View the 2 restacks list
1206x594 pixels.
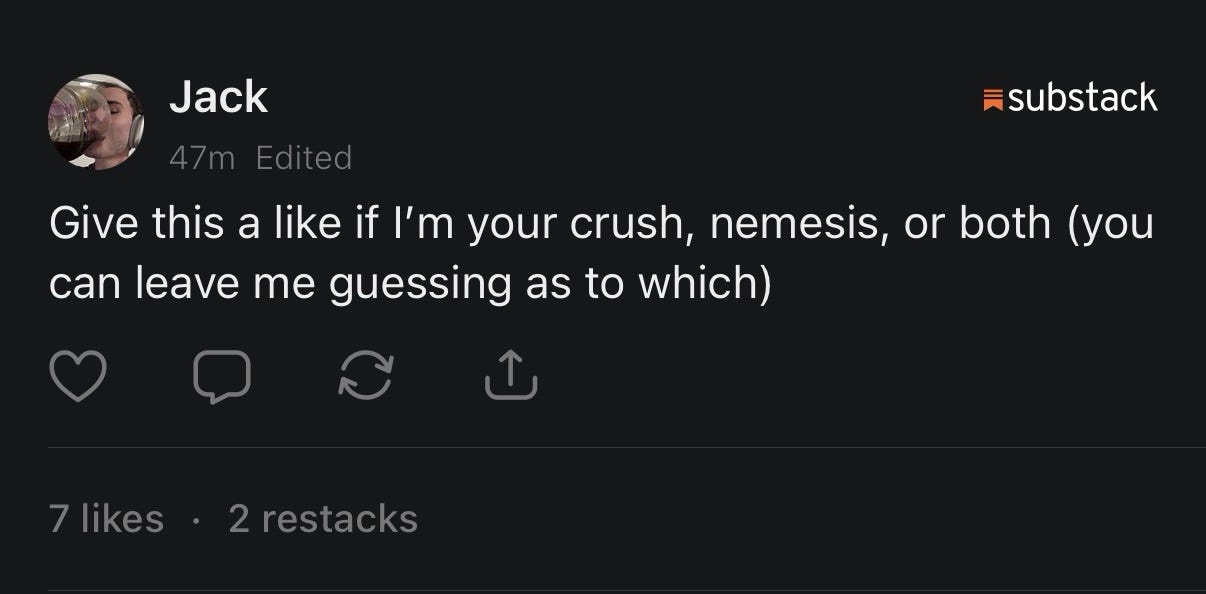coord(322,518)
